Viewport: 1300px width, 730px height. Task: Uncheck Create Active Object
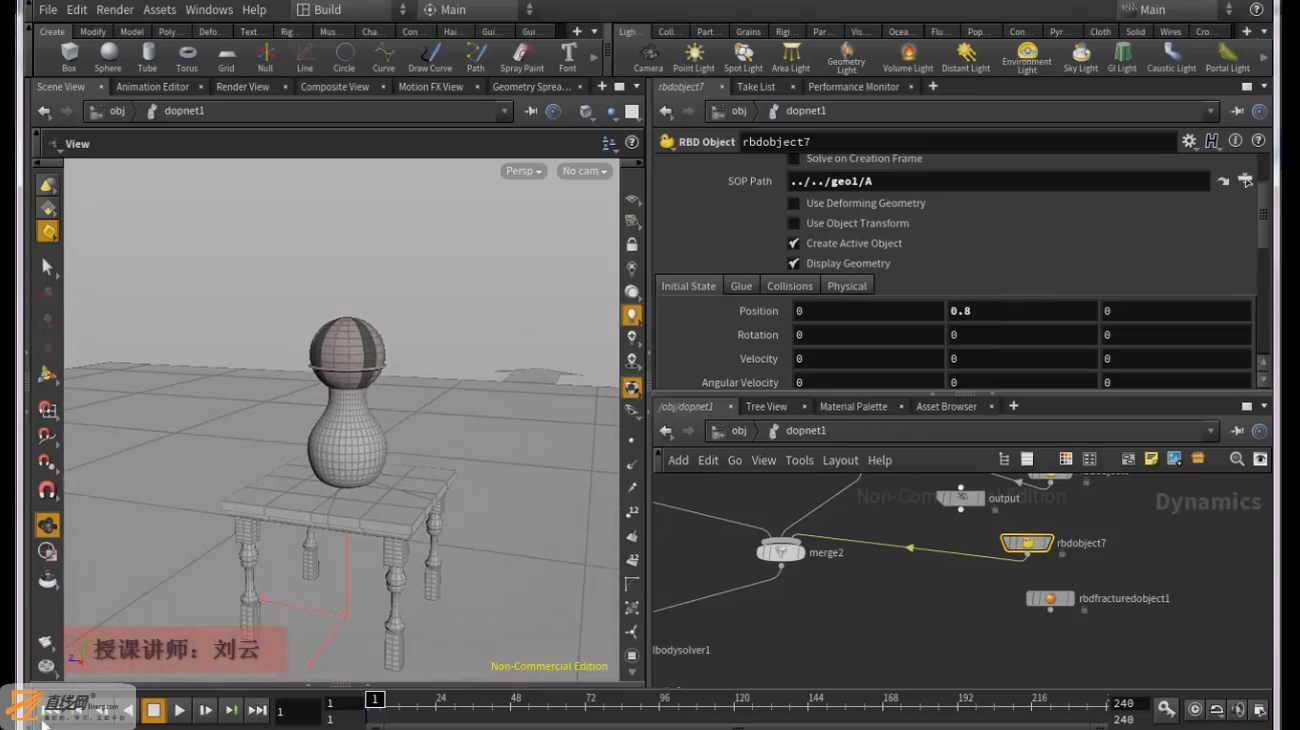tap(794, 243)
